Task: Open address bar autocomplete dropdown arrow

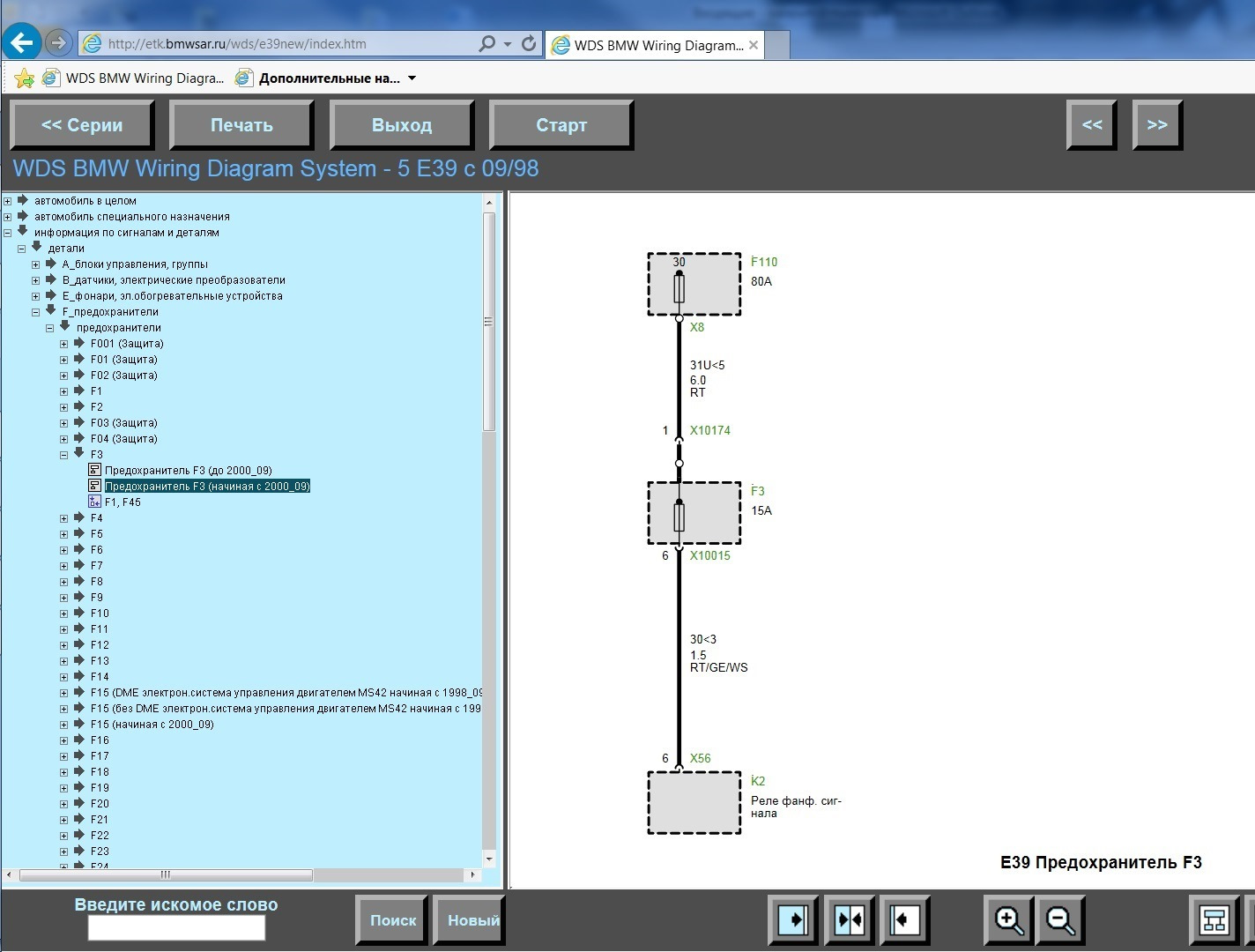Action: coord(508,43)
